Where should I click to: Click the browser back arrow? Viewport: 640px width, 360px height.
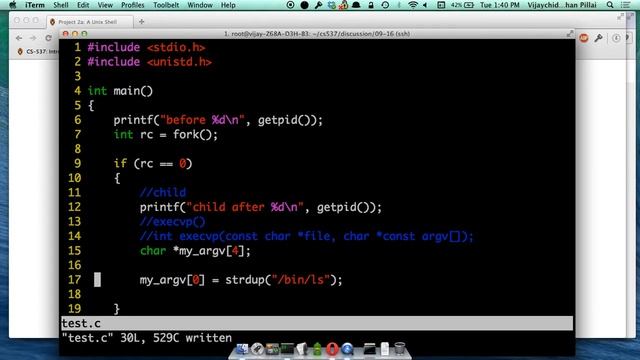pos(19,38)
